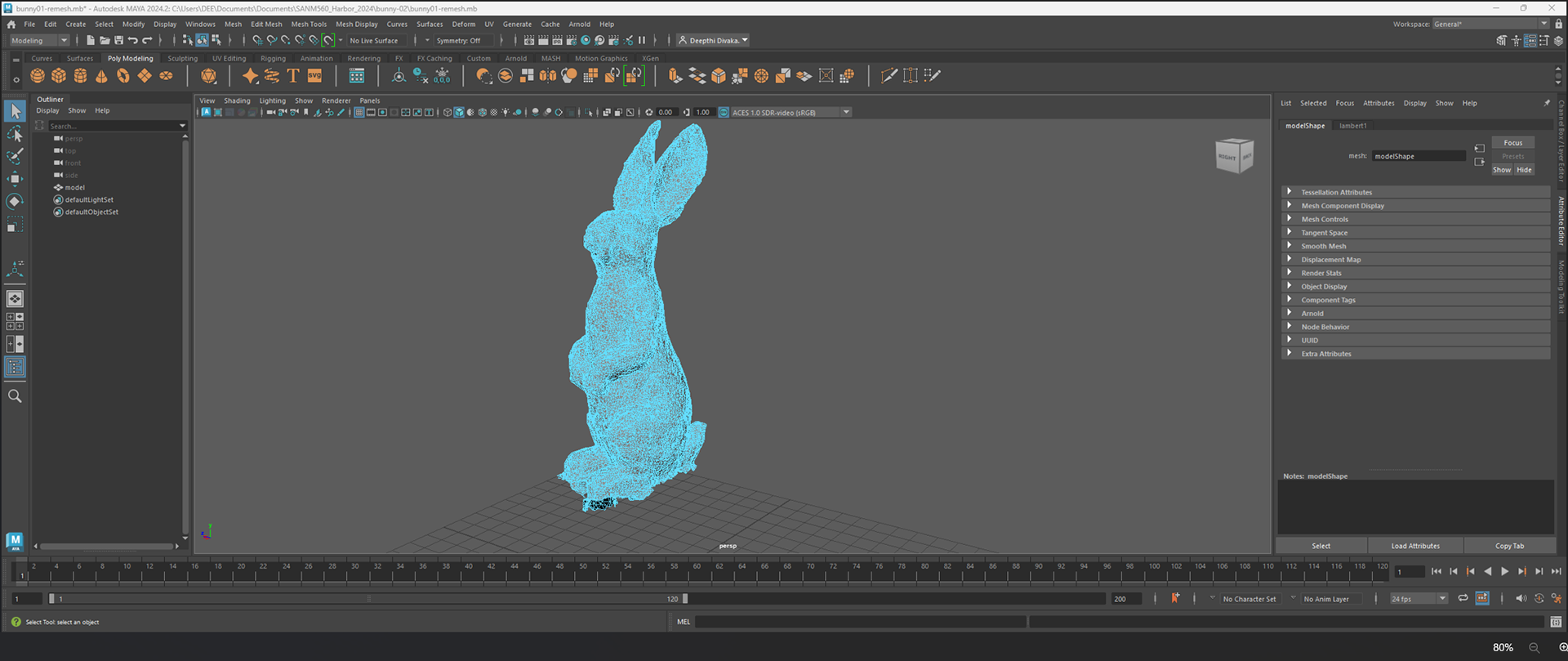Expand the Tessellation Attributes section
Image resolution: width=1568 pixels, height=661 pixels.
[x=1416, y=192]
